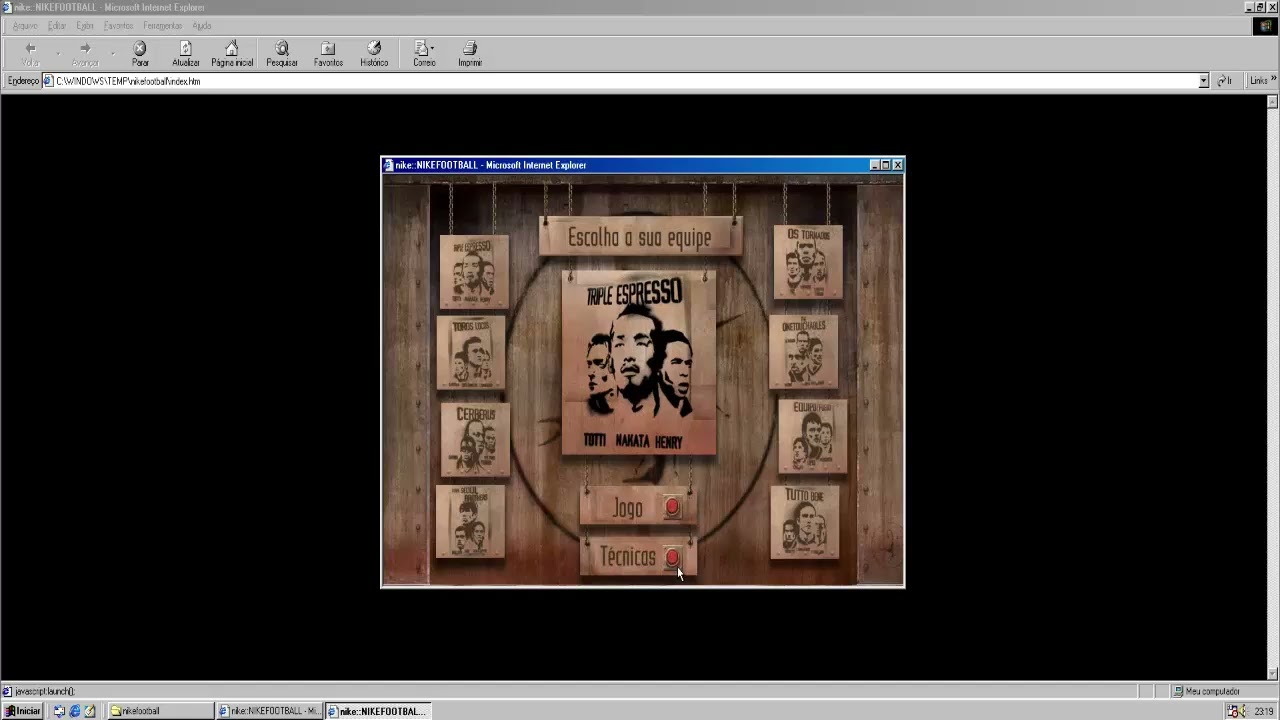
Task: Select the Os Tornados team poster
Action: point(808,262)
